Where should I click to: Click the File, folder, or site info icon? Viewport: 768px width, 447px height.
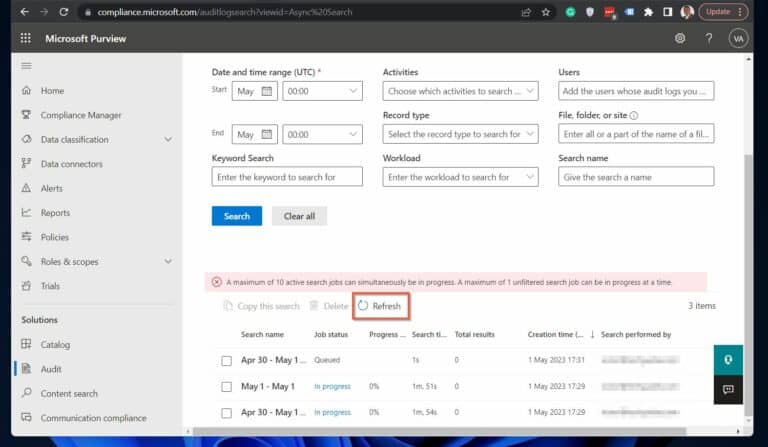pyautogui.click(x=634, y=116)
